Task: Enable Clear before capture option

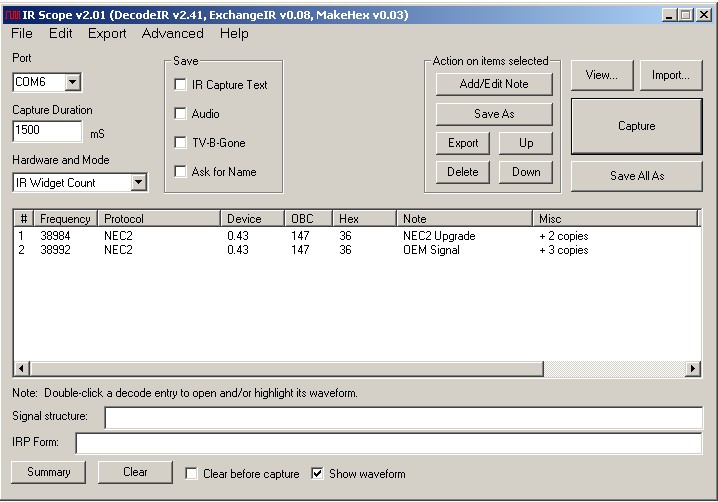Action: click(x=192, y=474)
